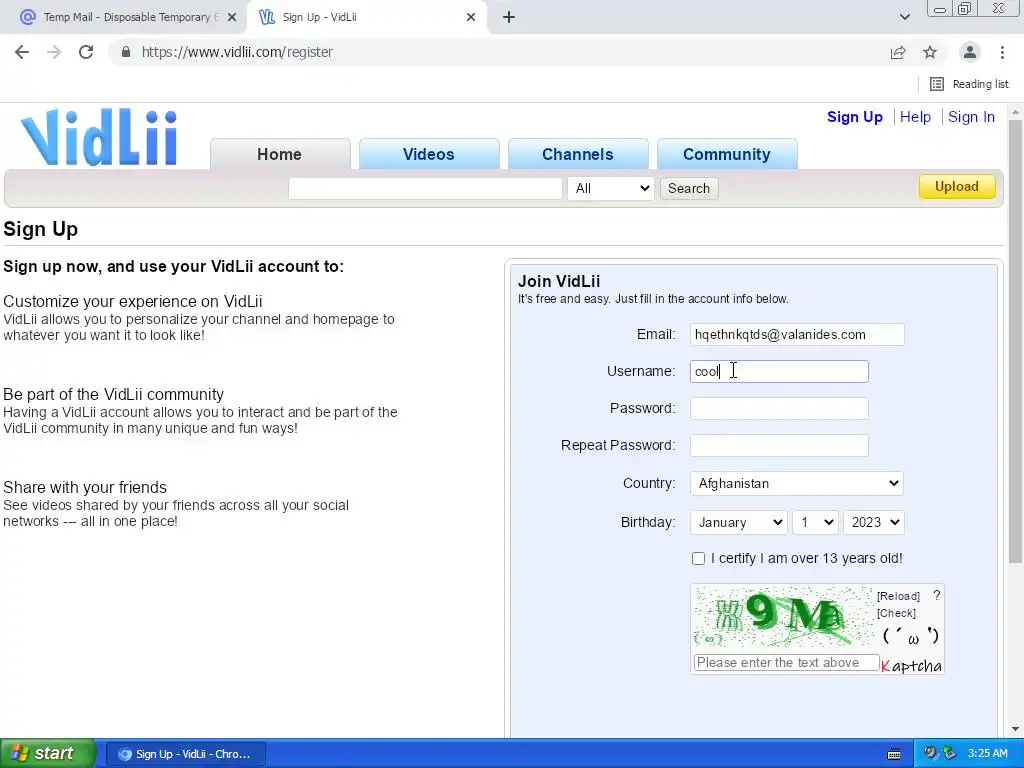Click the Chrome taskbar button

(x=185, y=754)
